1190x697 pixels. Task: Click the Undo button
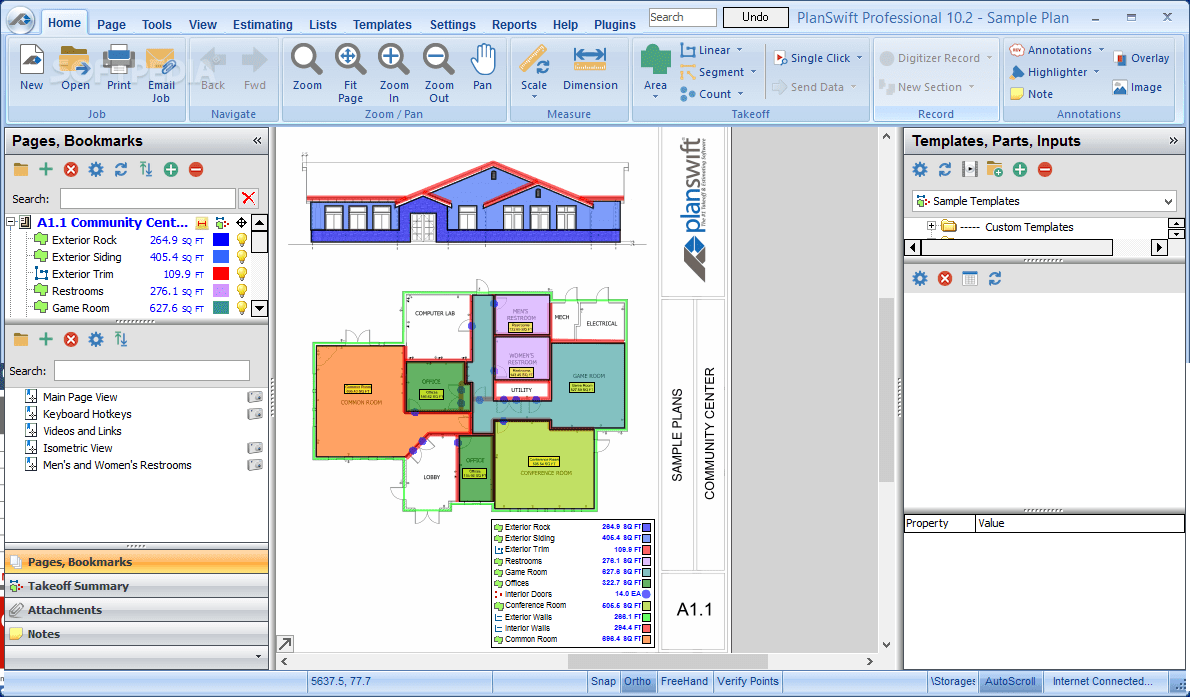point(755,17)
